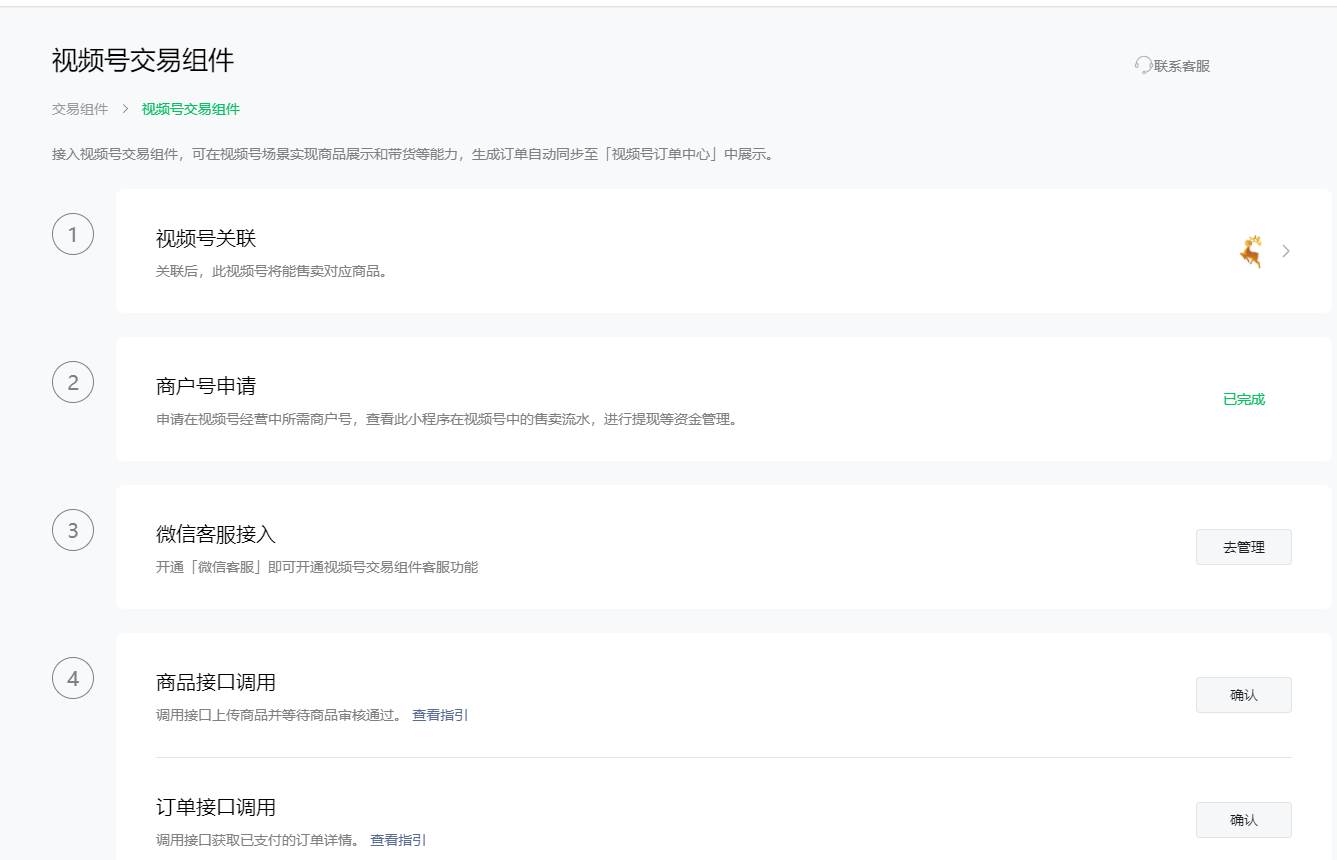
Task: Click the description starting 开通「微信客服」
Action: click(x=317, y=567)
